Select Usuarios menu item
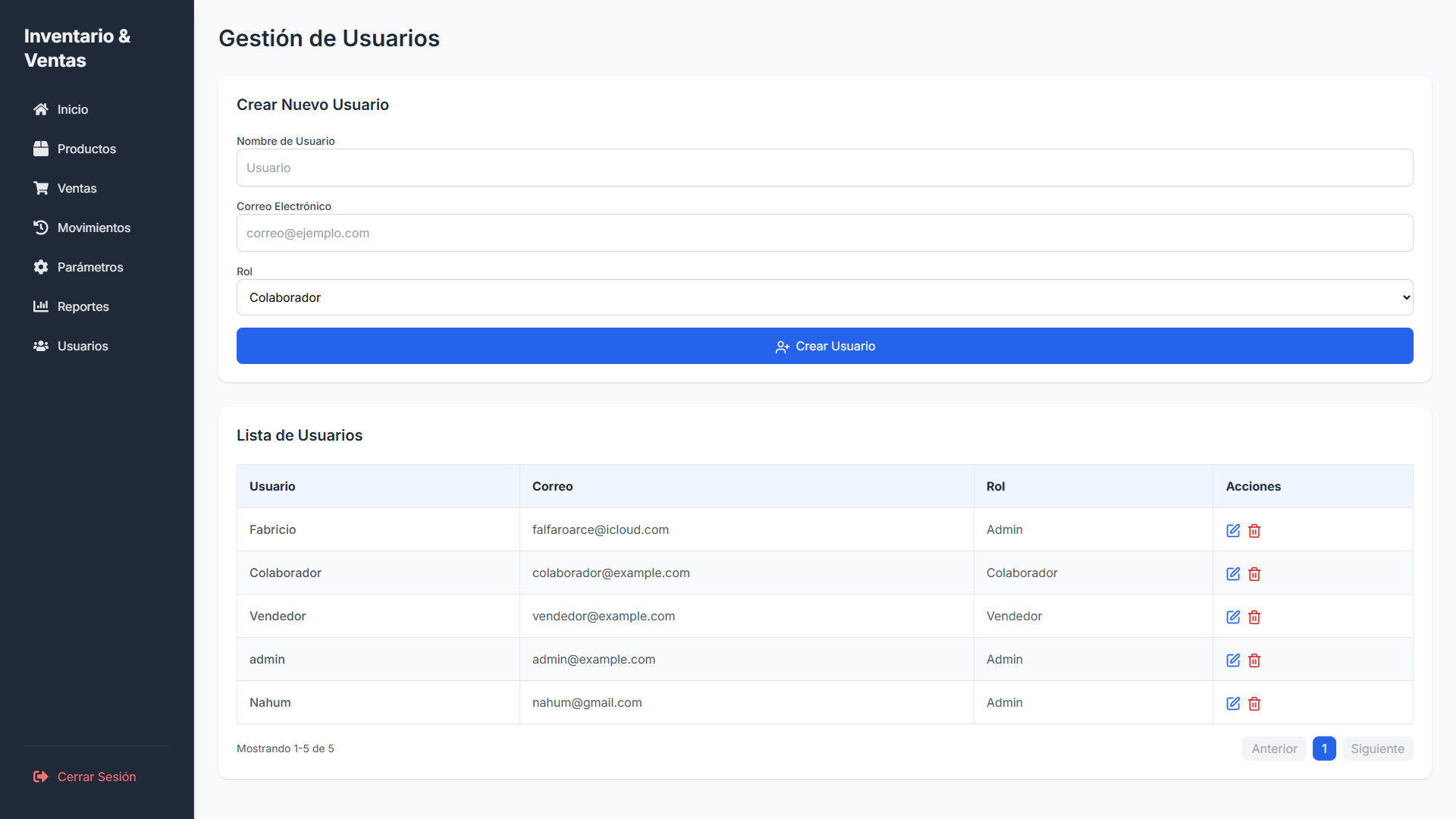 96,346
